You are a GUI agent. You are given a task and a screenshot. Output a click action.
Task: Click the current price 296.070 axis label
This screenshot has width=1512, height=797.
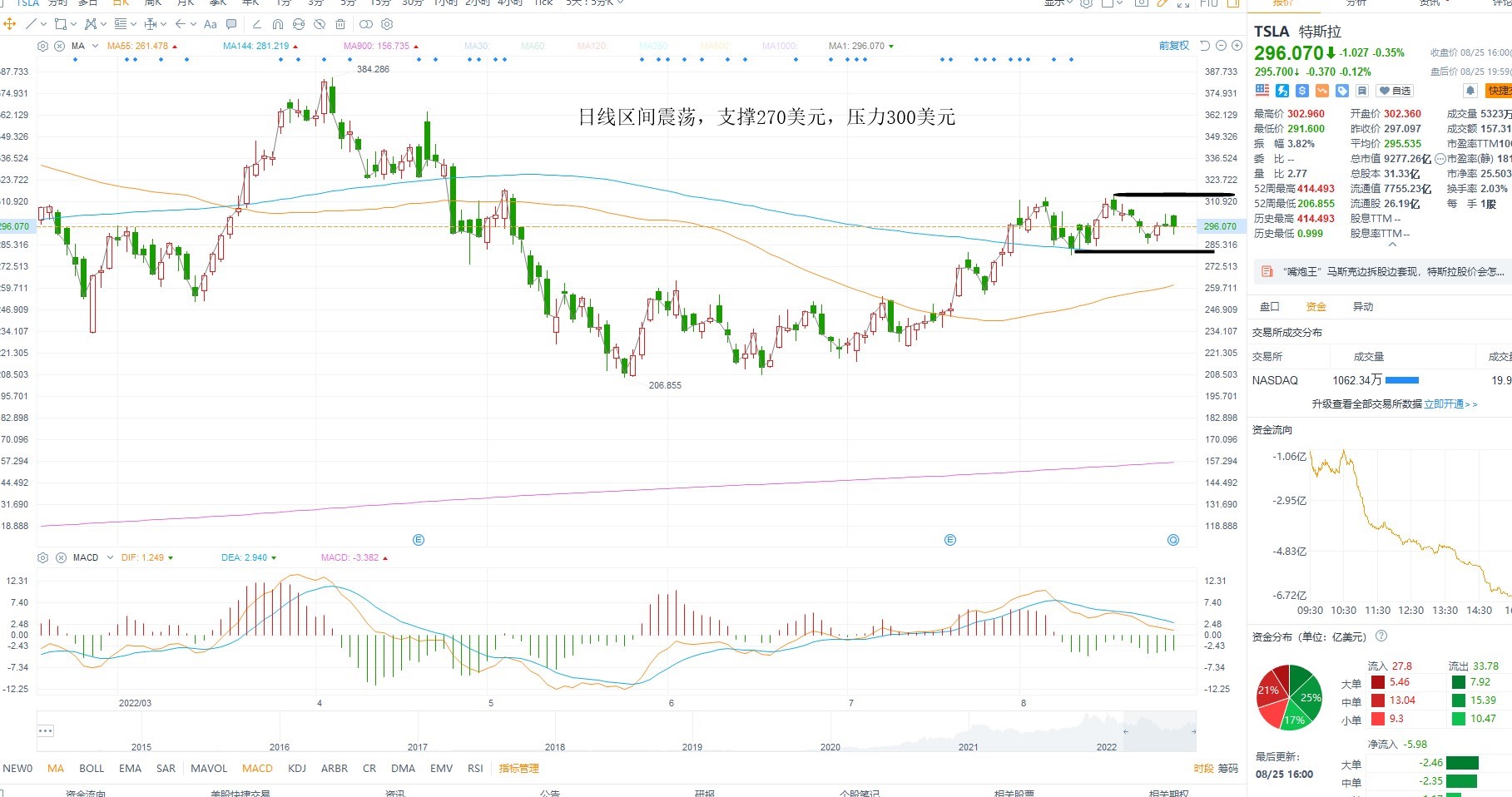pyautogui.click(x=1219, y=226)
